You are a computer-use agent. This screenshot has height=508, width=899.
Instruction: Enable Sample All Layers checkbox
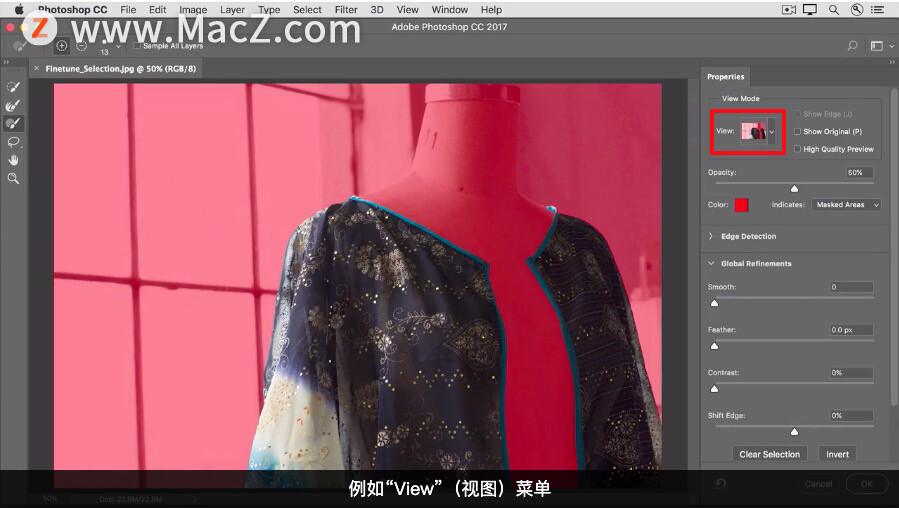[137, 45]
